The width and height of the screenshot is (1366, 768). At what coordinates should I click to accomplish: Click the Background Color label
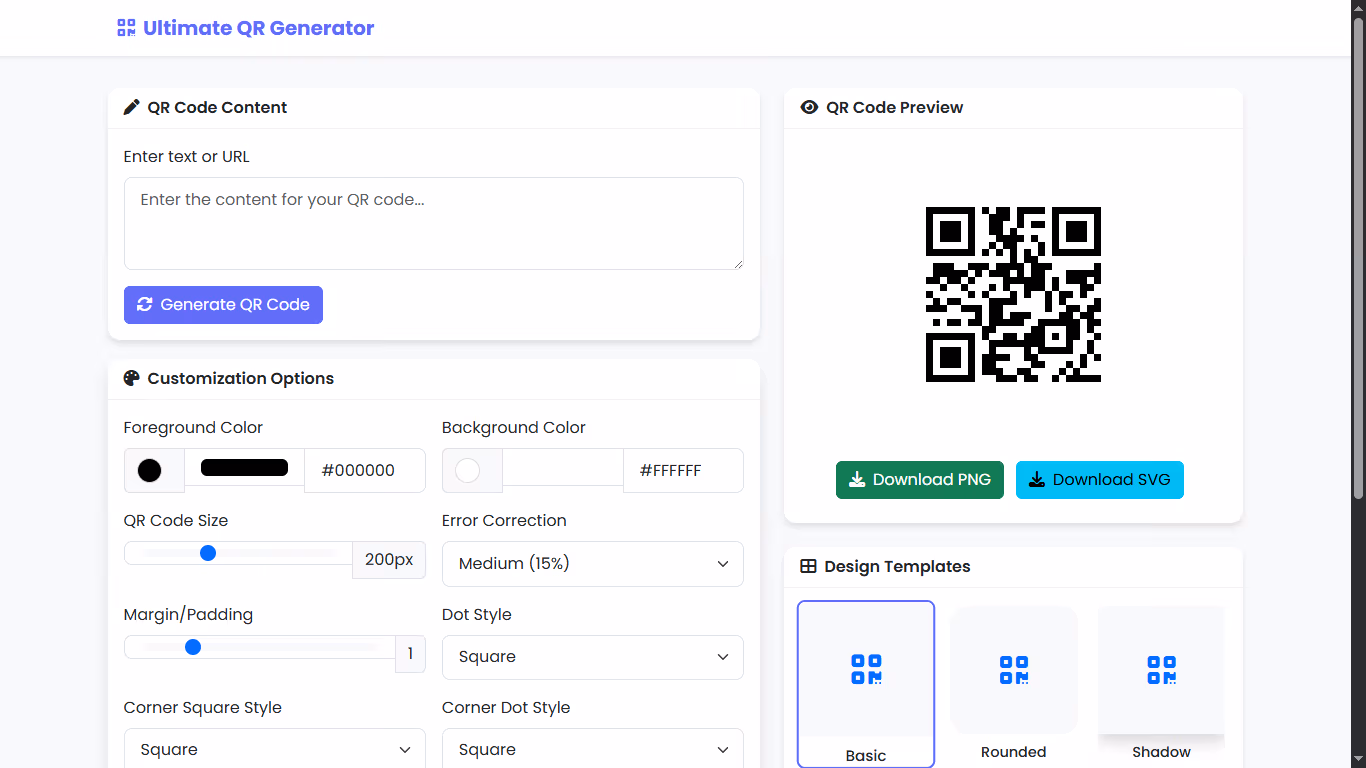coord(514,428)
